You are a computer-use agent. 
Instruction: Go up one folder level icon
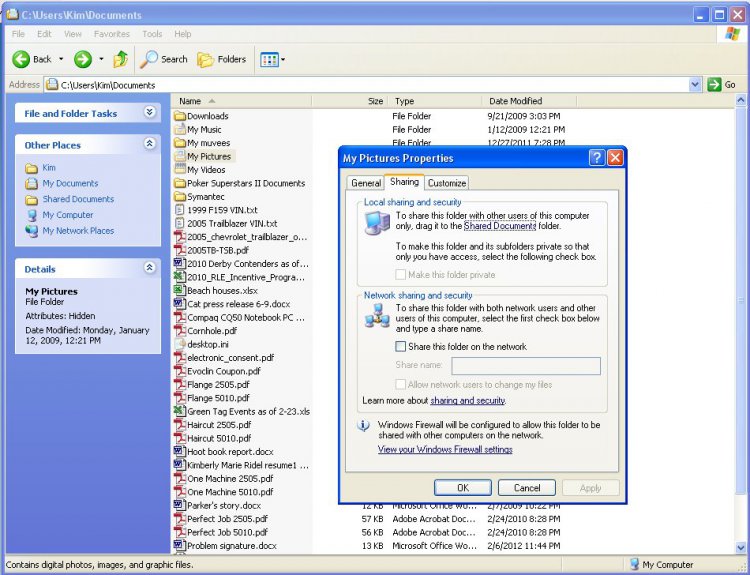tap(121, 59)
